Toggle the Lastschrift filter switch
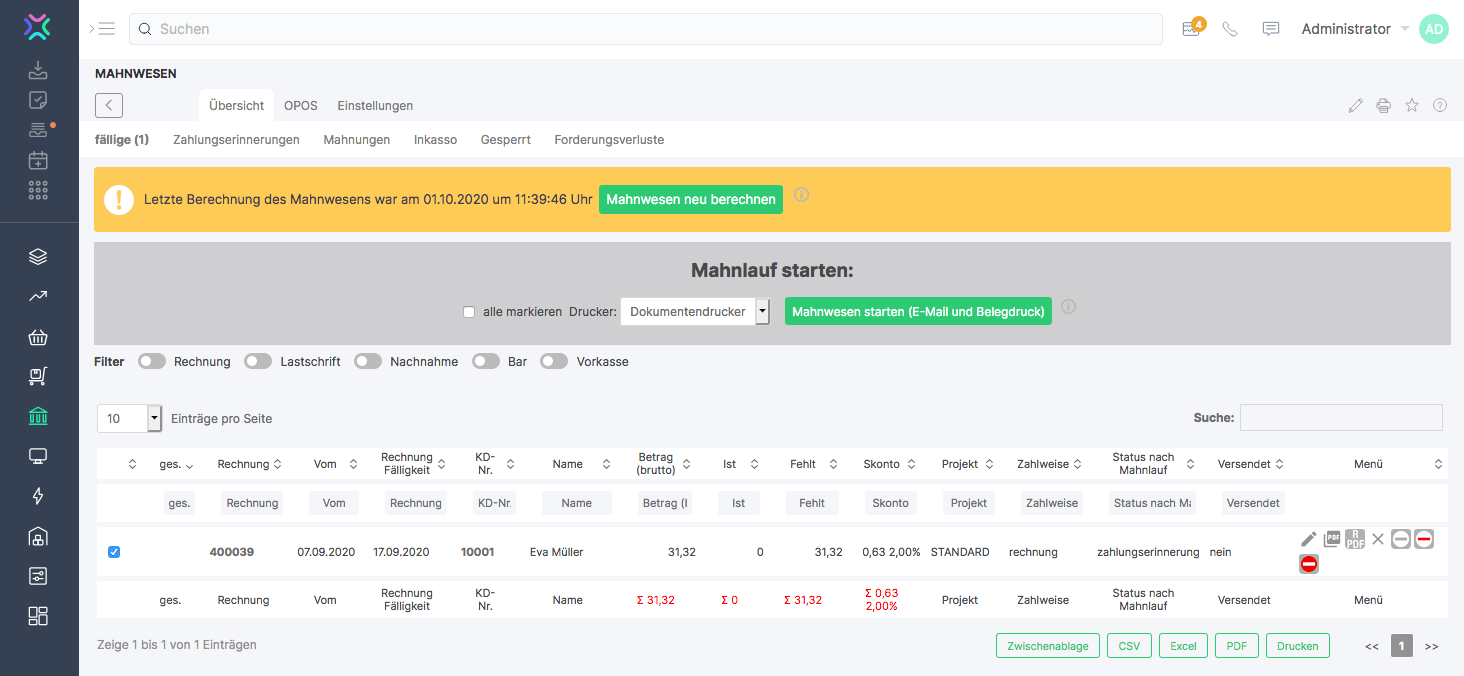The image size is (1464, 676). point(258,362)
